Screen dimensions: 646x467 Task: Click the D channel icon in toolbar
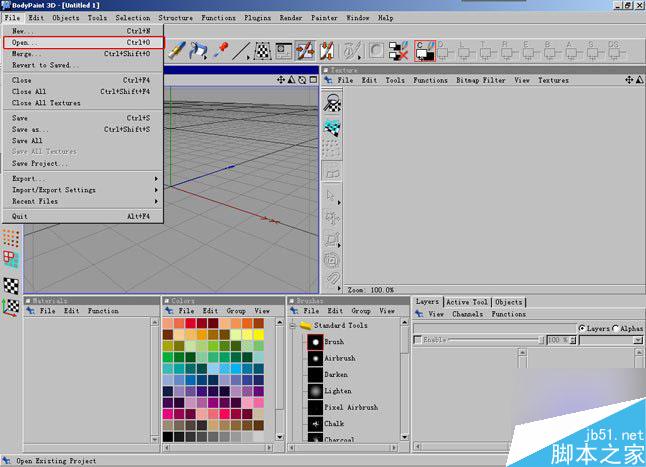click(x=445, y=50)
